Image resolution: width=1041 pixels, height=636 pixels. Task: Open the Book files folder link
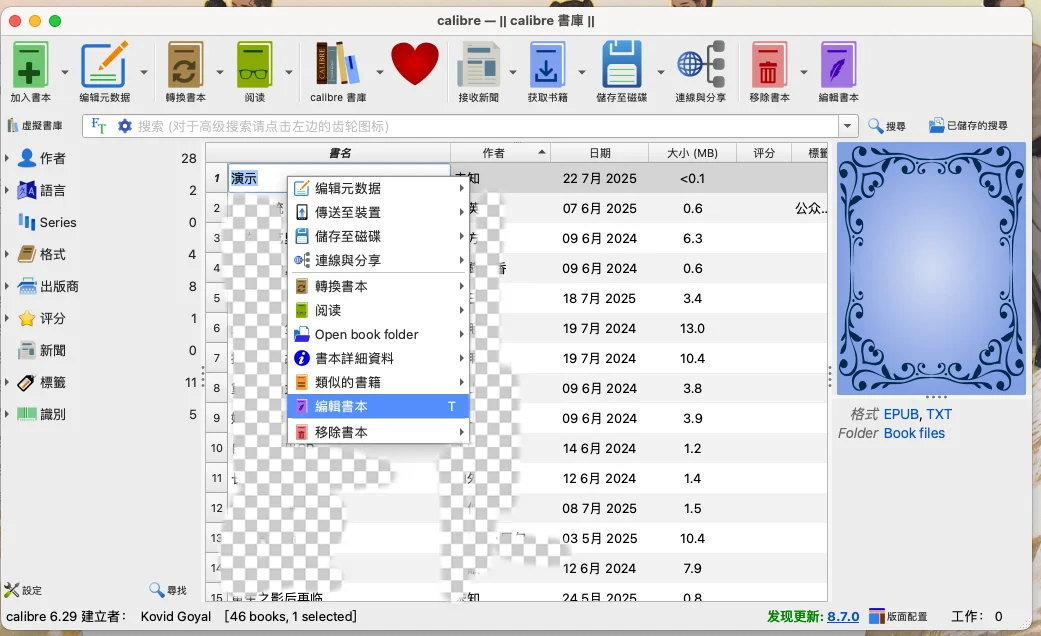914,434
